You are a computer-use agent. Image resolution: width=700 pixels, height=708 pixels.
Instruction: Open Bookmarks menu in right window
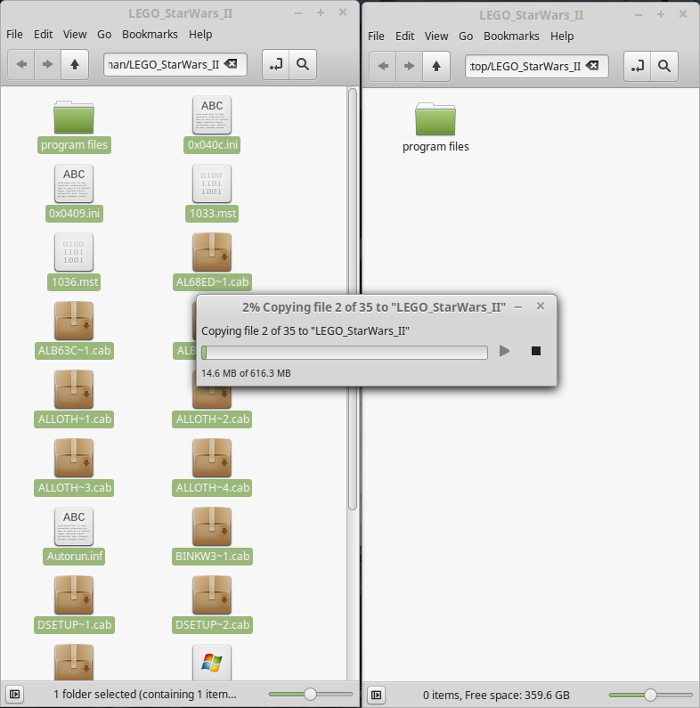click(x=511, y=36)
